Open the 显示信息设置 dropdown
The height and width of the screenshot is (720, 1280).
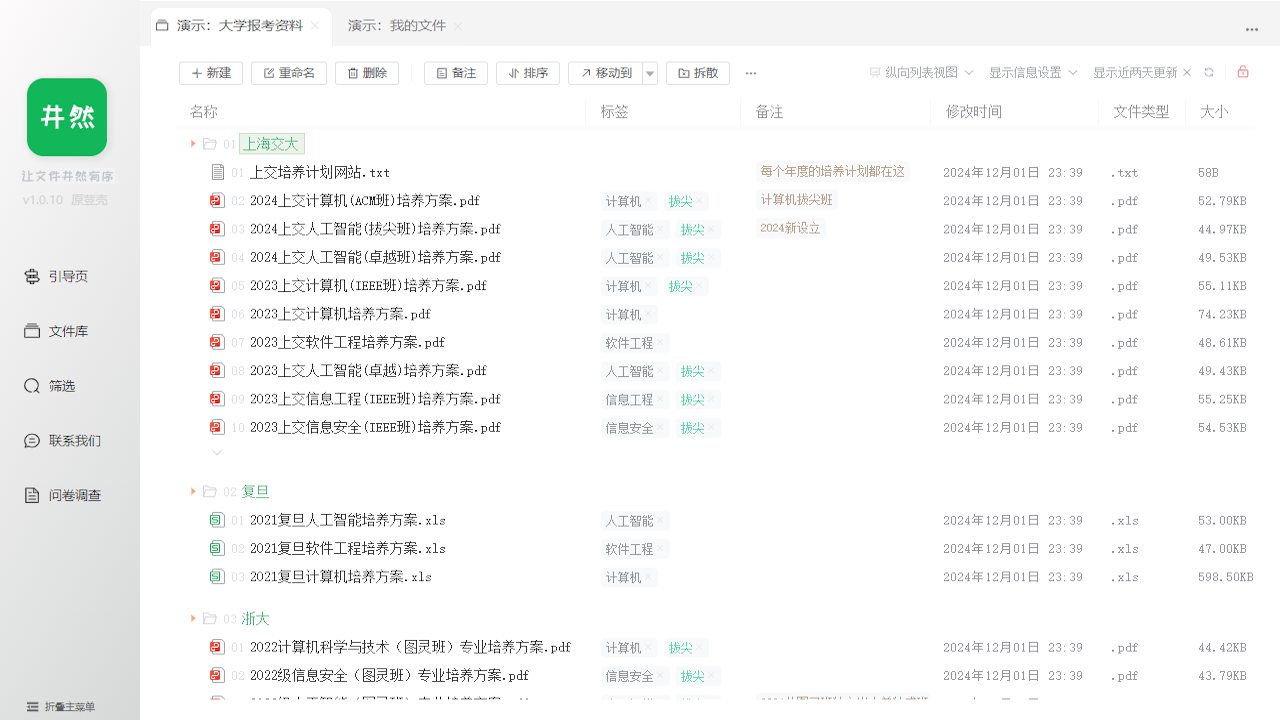point(1033,73)
